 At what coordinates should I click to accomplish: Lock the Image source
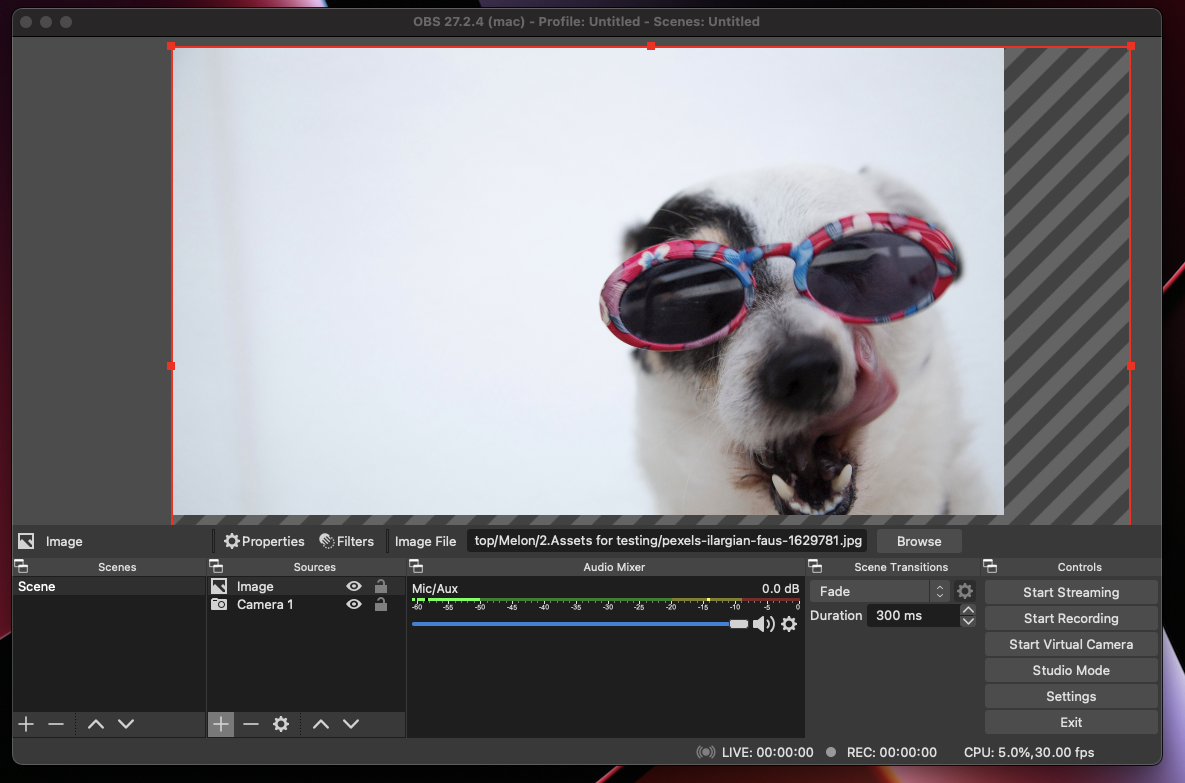[380, 587]
